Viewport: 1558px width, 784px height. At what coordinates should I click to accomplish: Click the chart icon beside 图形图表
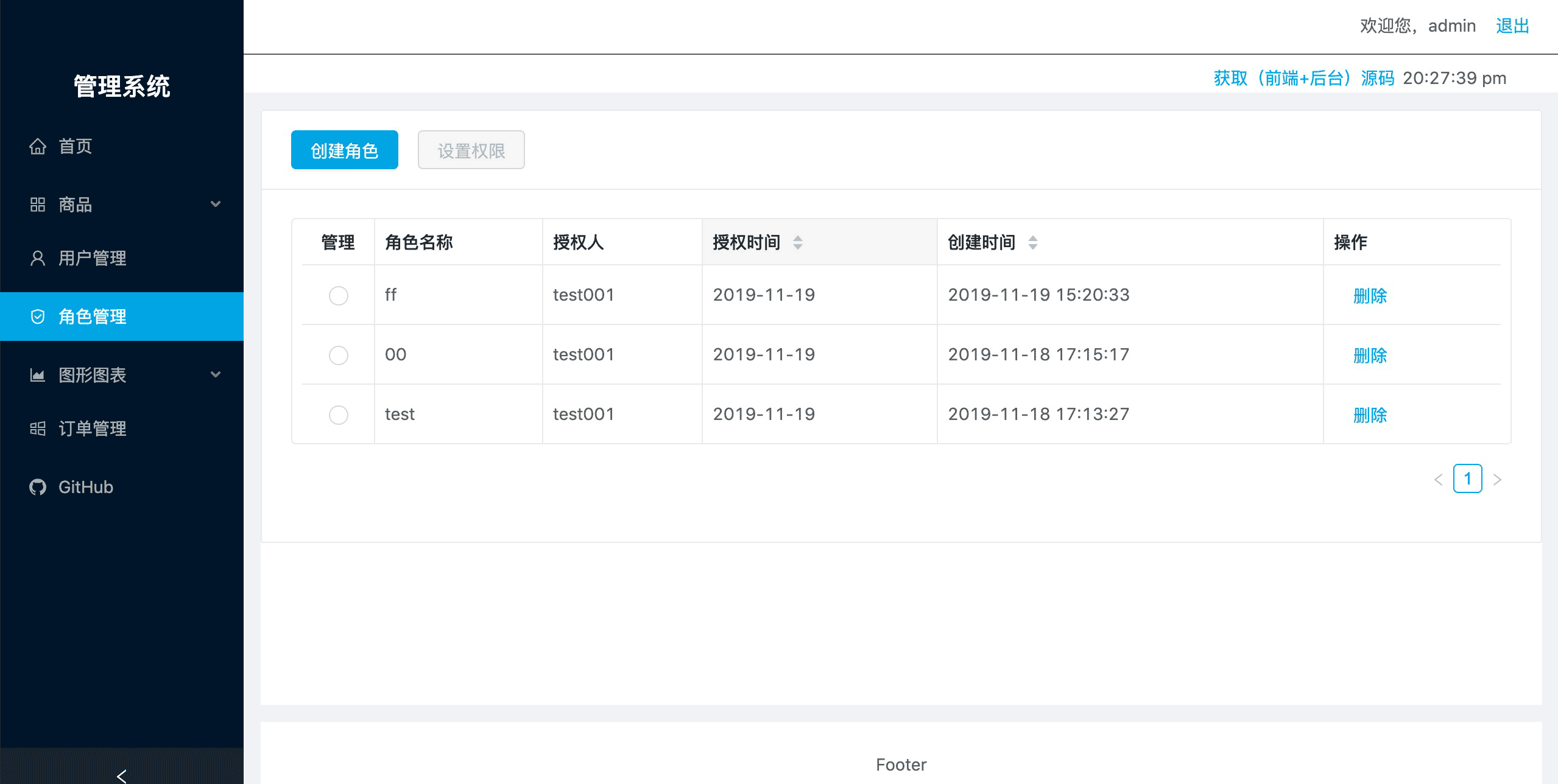pyautogui.click(x=38, y=375)
